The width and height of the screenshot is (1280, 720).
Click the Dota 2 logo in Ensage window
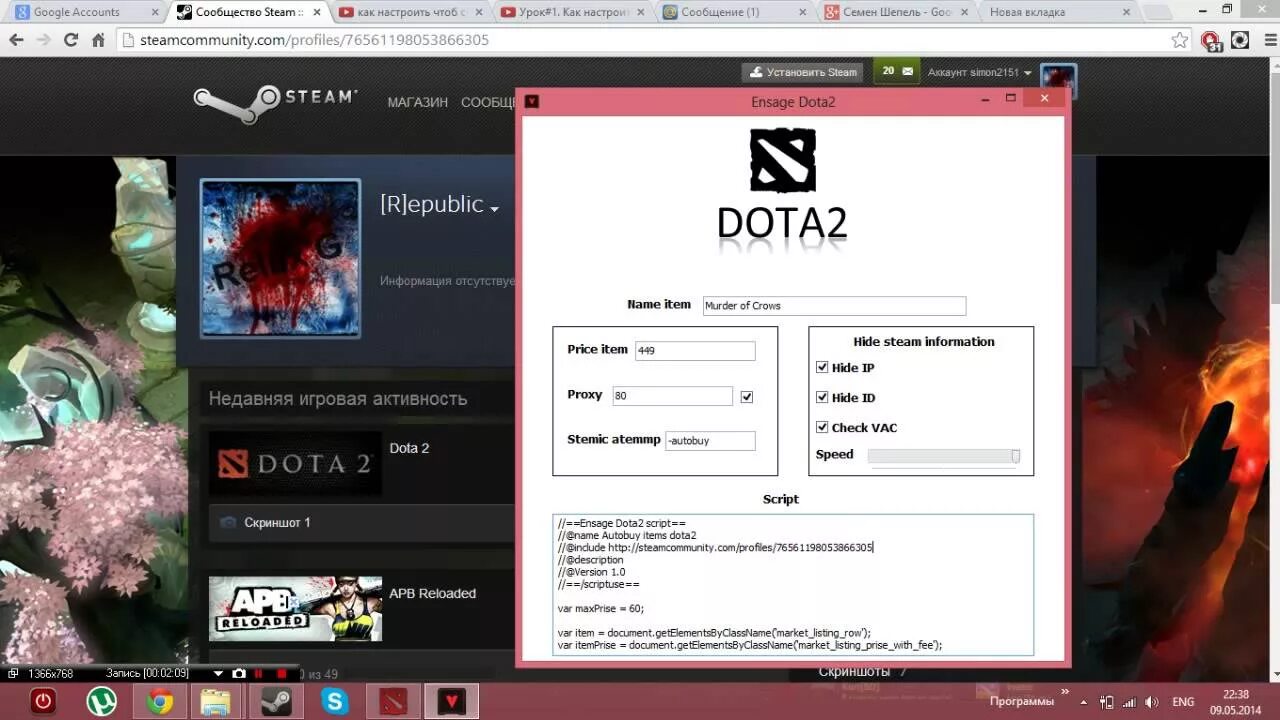click(x=782, y=160)
